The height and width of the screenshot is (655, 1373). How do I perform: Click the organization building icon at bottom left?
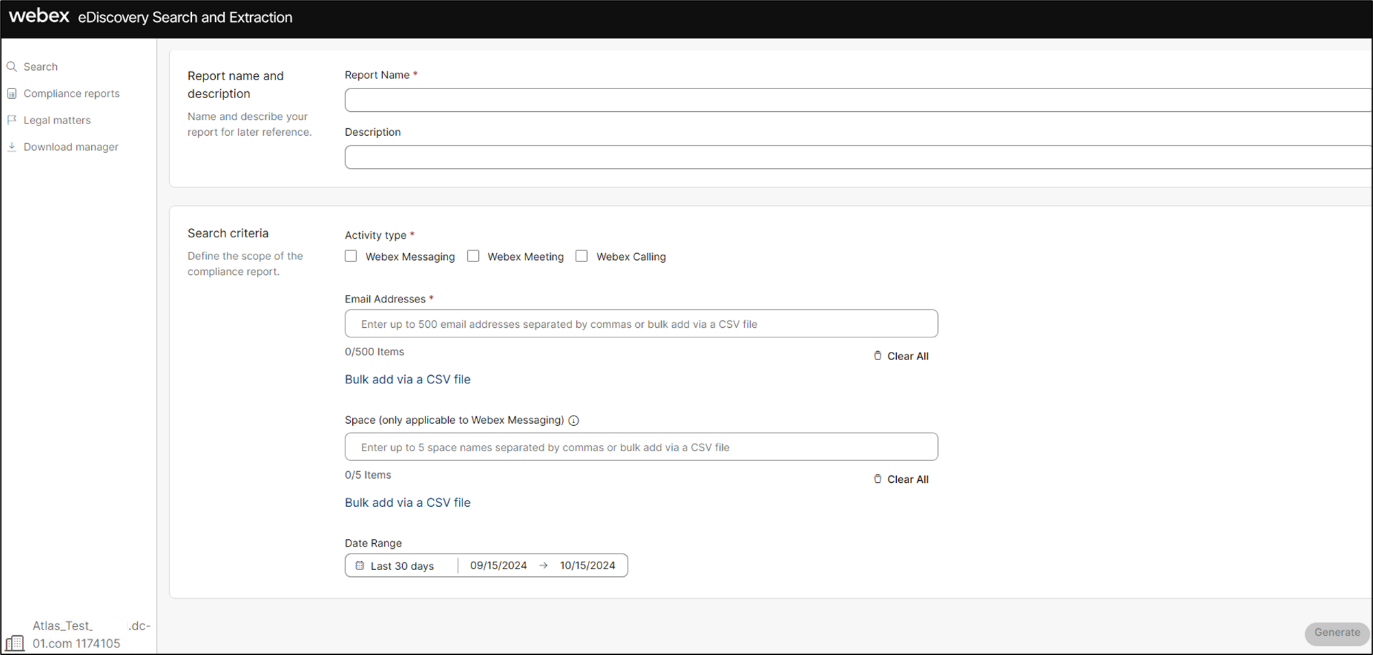point(15,642)
